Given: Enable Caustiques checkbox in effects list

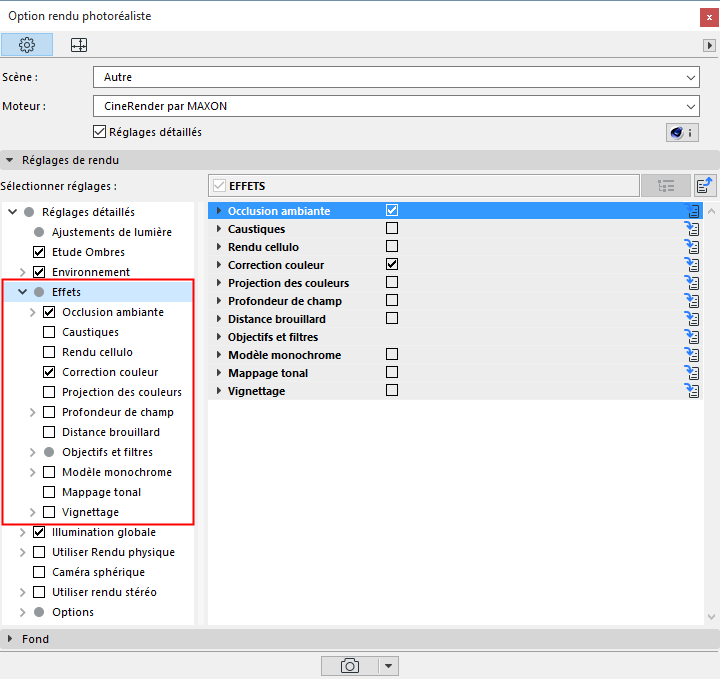Looking at the screenshot, I should coord(392,228).
